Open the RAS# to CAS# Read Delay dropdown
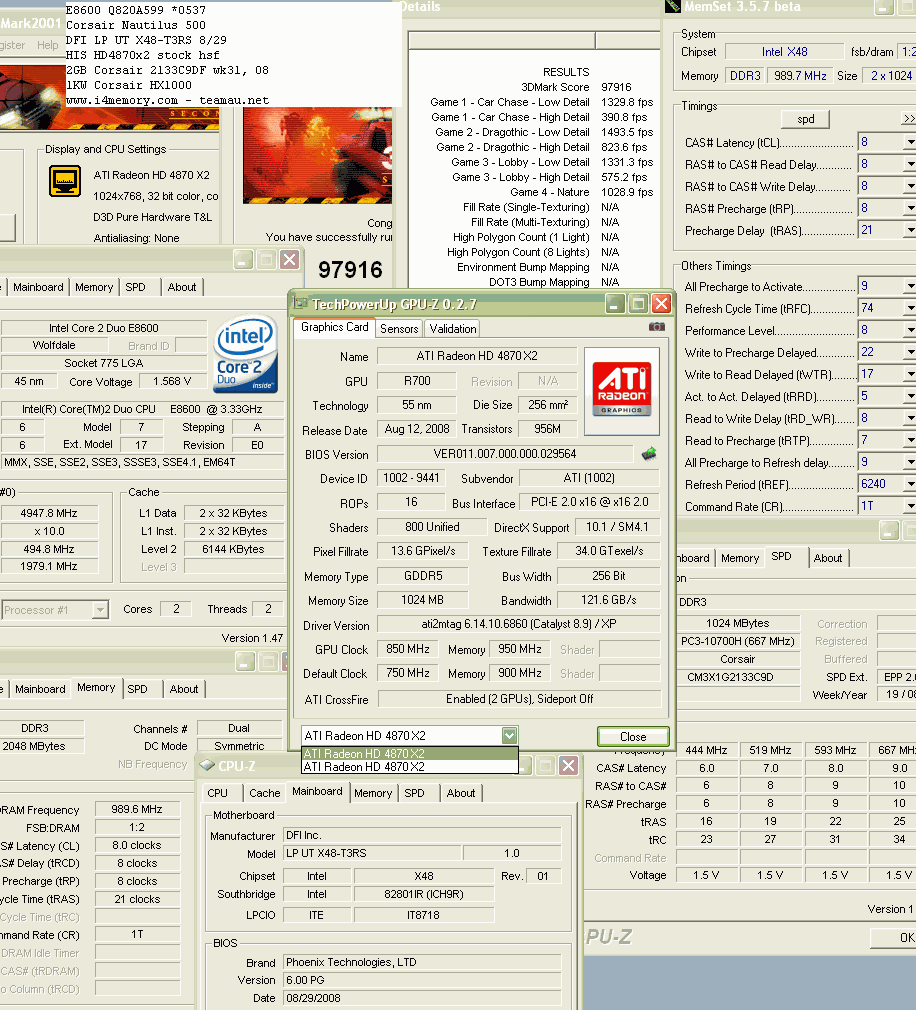The image size is (916, 1010). [x=910, y=164]
